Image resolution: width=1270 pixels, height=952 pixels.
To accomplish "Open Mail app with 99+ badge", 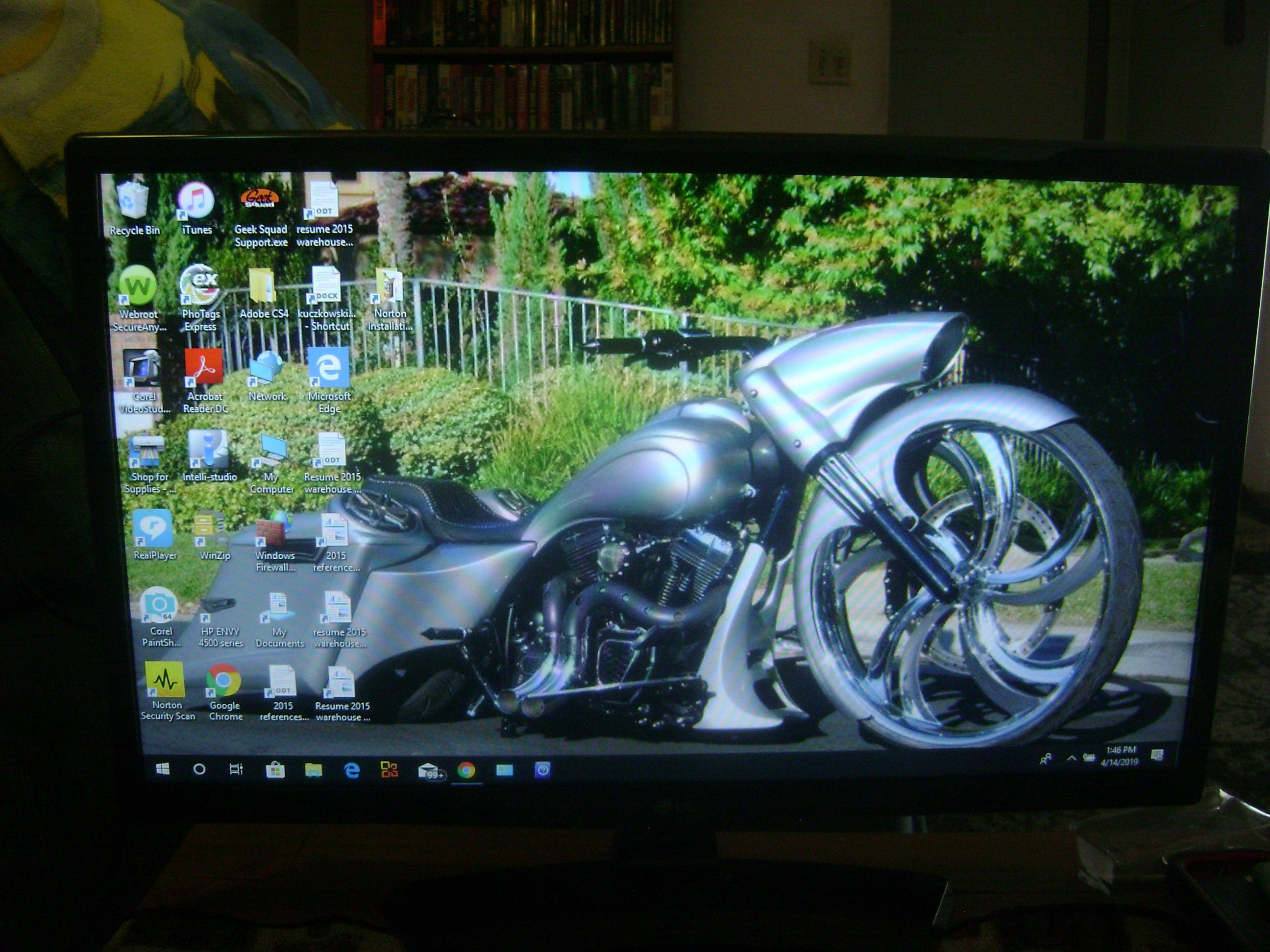I will (429, 770).
